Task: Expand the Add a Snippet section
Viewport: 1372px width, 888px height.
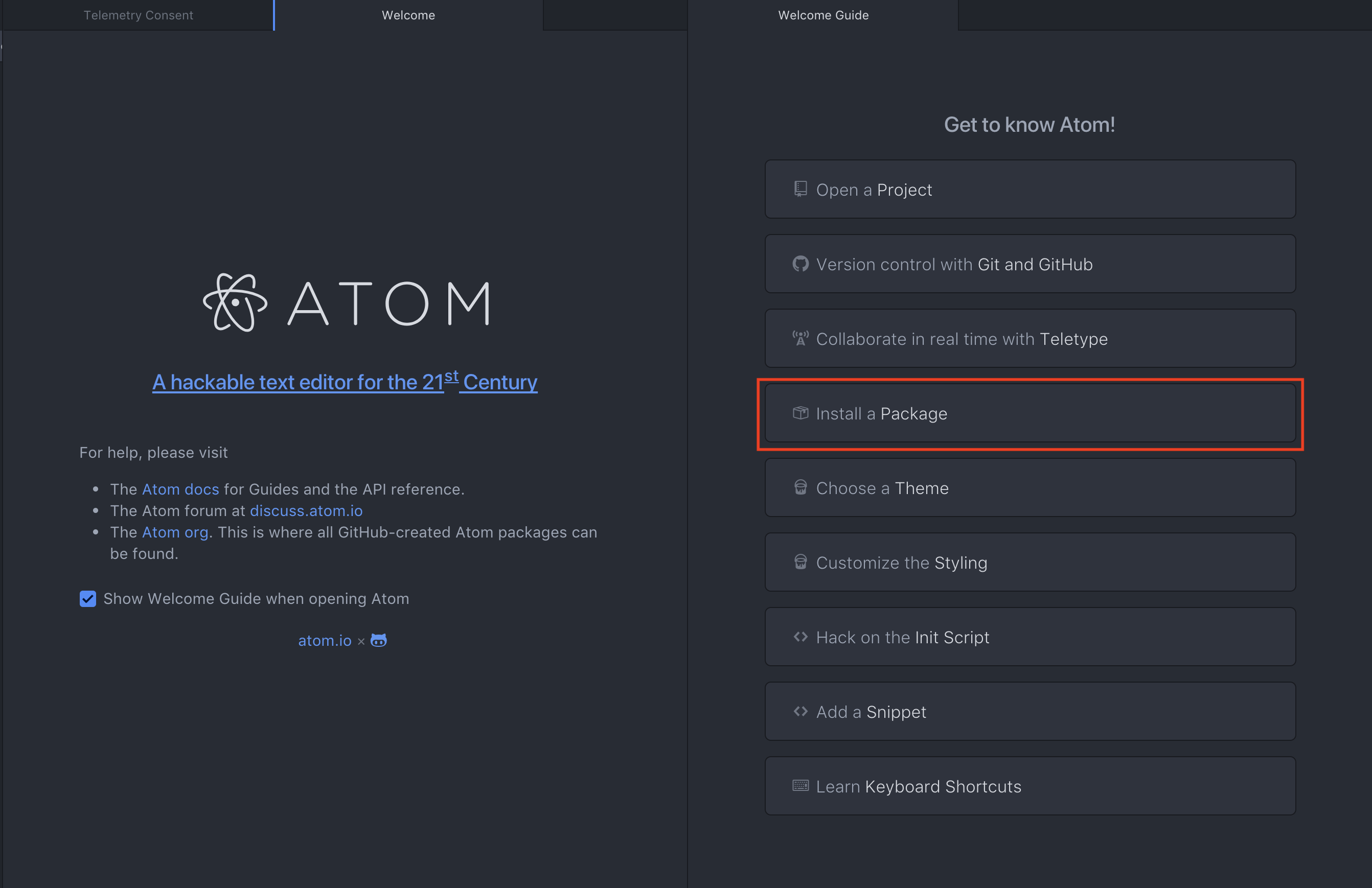Action: tap(1030, 712)
